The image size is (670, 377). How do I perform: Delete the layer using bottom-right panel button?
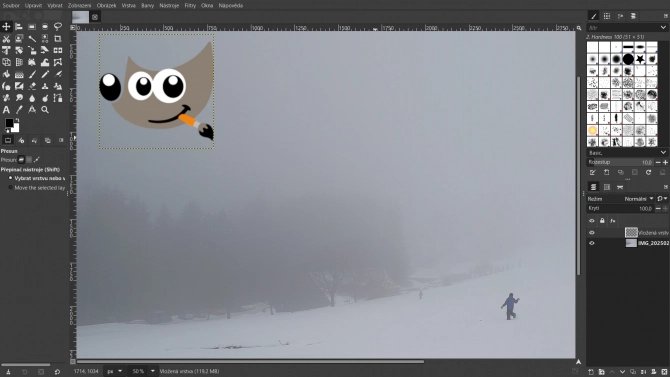pyautogui.click(x=664, y=372)
